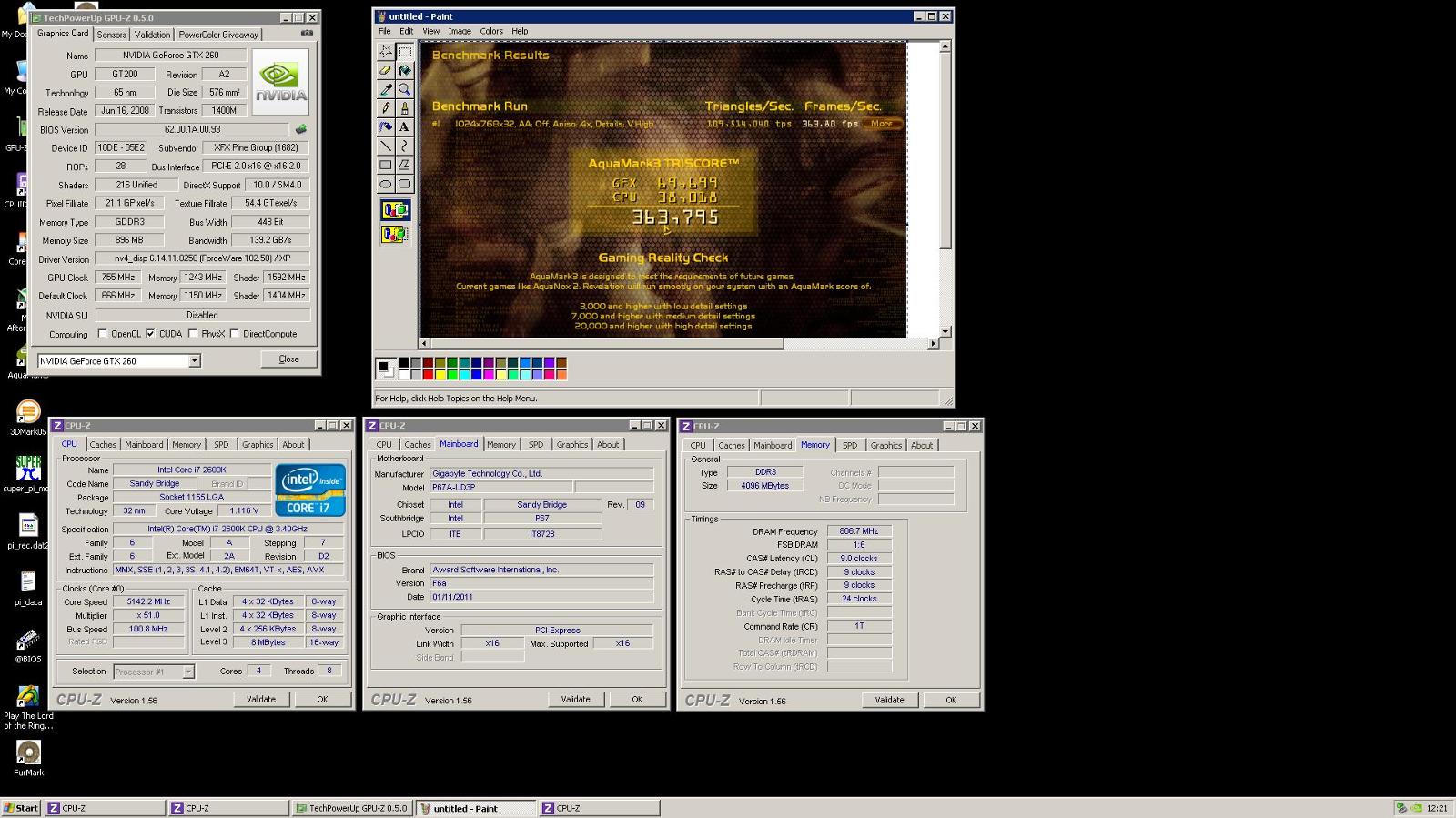Open the 3DMark05 desktop shortcut
Screen dimensions: 1456x818
pyautogui.click(x=28, y=417)
